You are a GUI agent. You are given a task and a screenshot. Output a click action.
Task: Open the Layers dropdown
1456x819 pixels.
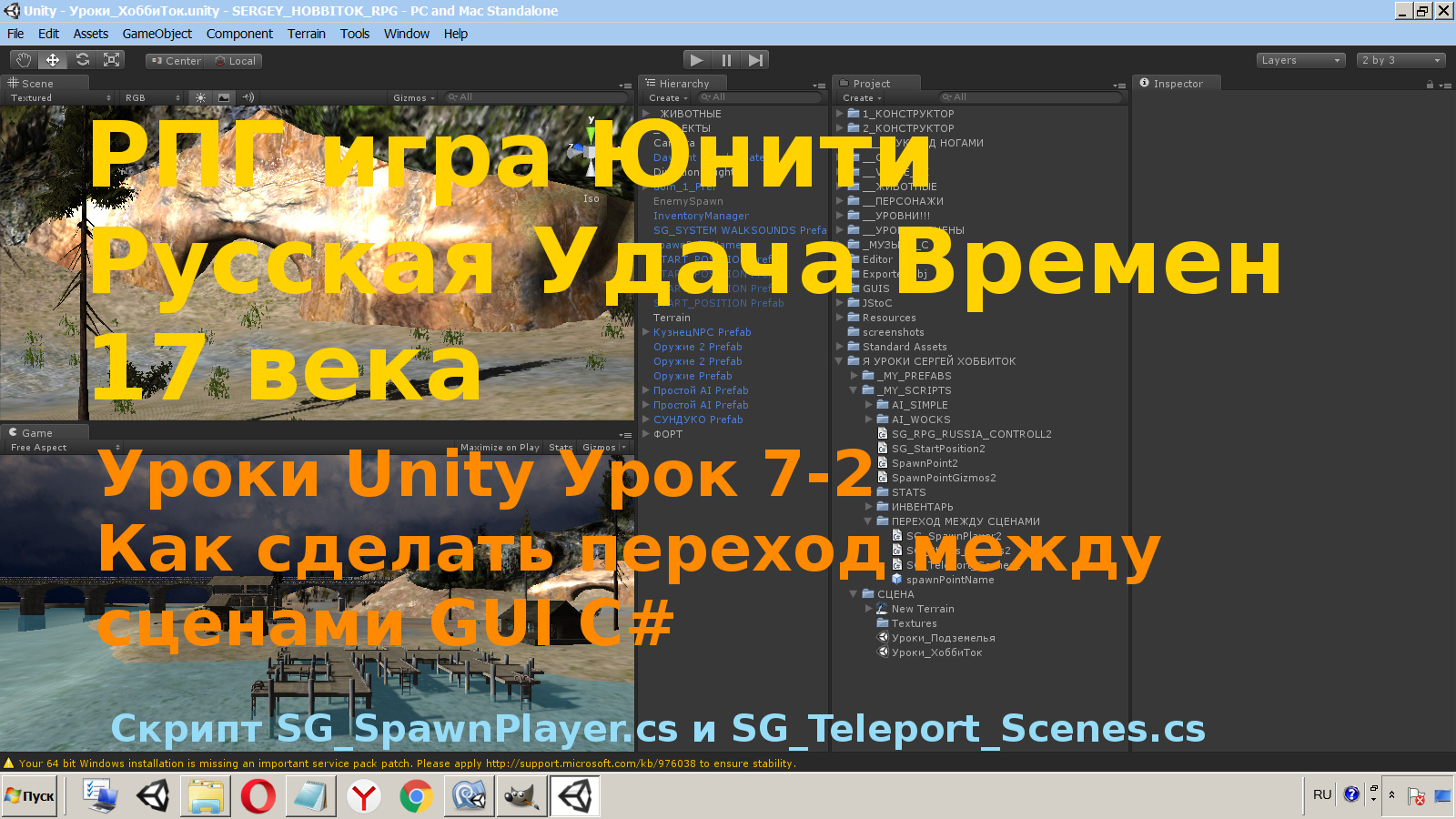(x=1300, y=60)
